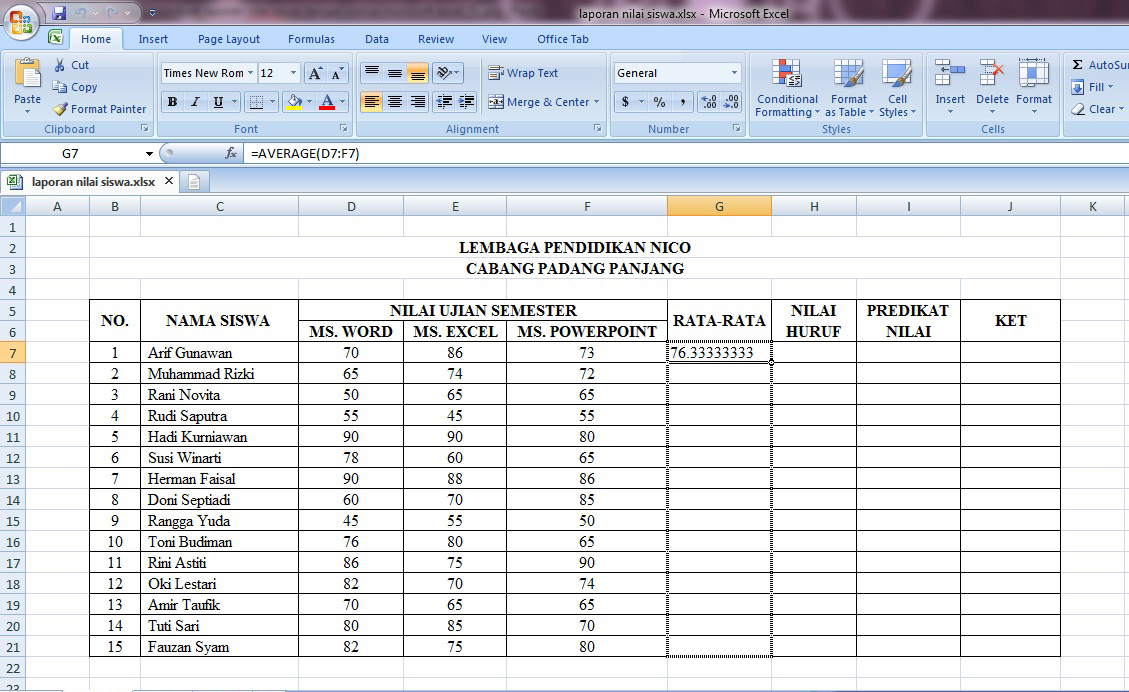Click the Delete cells icon
The width and height of the screenshot is (1129, 692).
coord(992,73)
